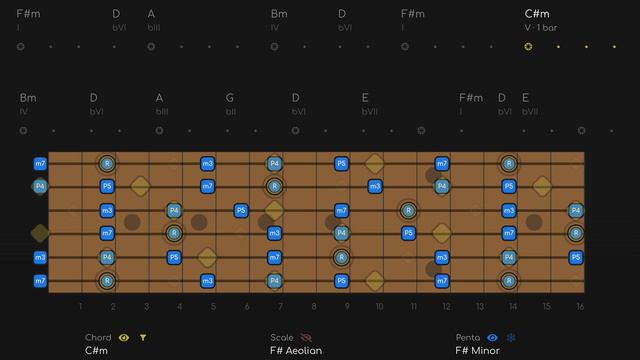Open the F# Minor pentatonic selector
Image resolution: width=640 pixels, height=360 pixels.
click(x=478, y=351)
